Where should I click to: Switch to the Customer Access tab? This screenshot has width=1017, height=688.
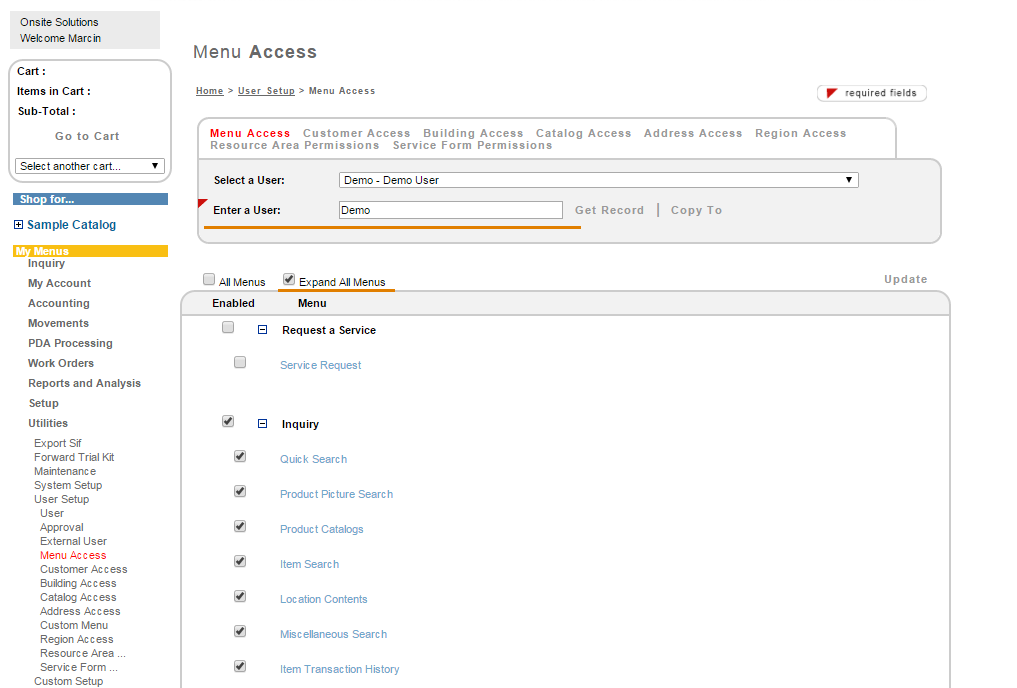[356, 133]
